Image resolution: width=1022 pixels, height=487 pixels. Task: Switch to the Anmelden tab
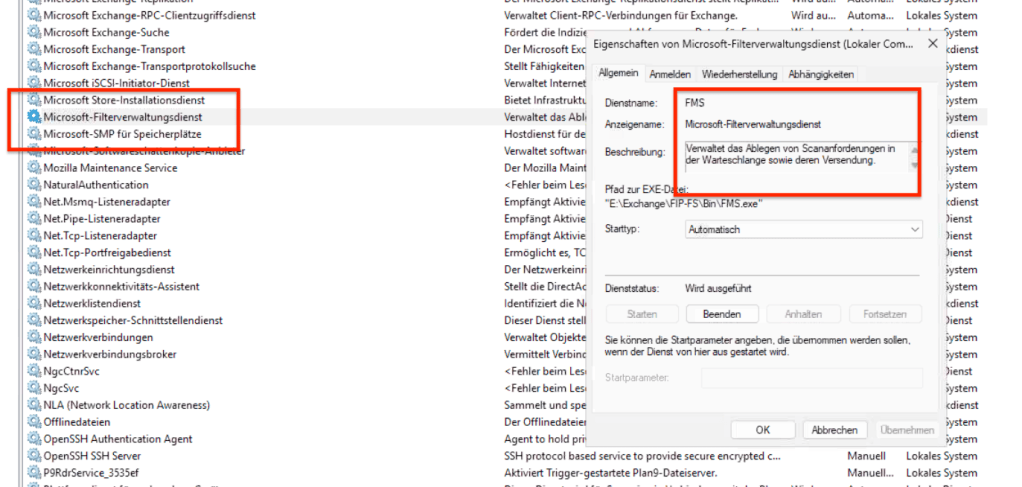[x=670, y=74]
